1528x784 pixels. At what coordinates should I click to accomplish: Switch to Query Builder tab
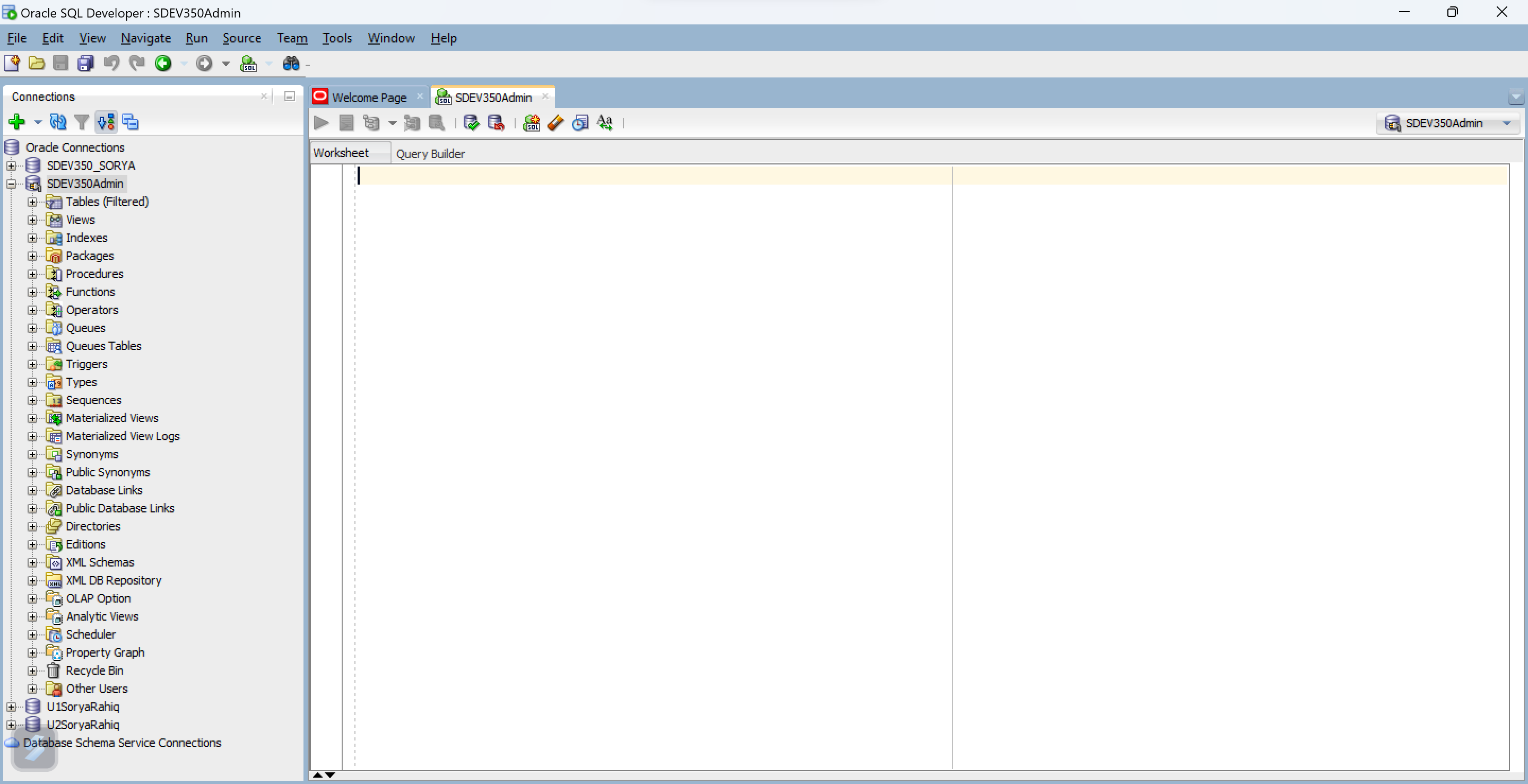pyautogui.click(x=430, y=154)
